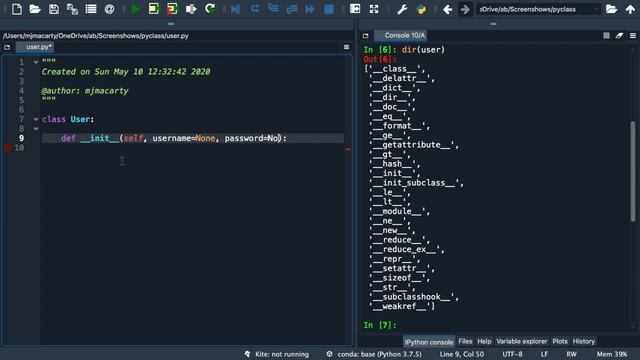Step out and return in debugger
Screen dimensions: 640x360
[292, 9]
